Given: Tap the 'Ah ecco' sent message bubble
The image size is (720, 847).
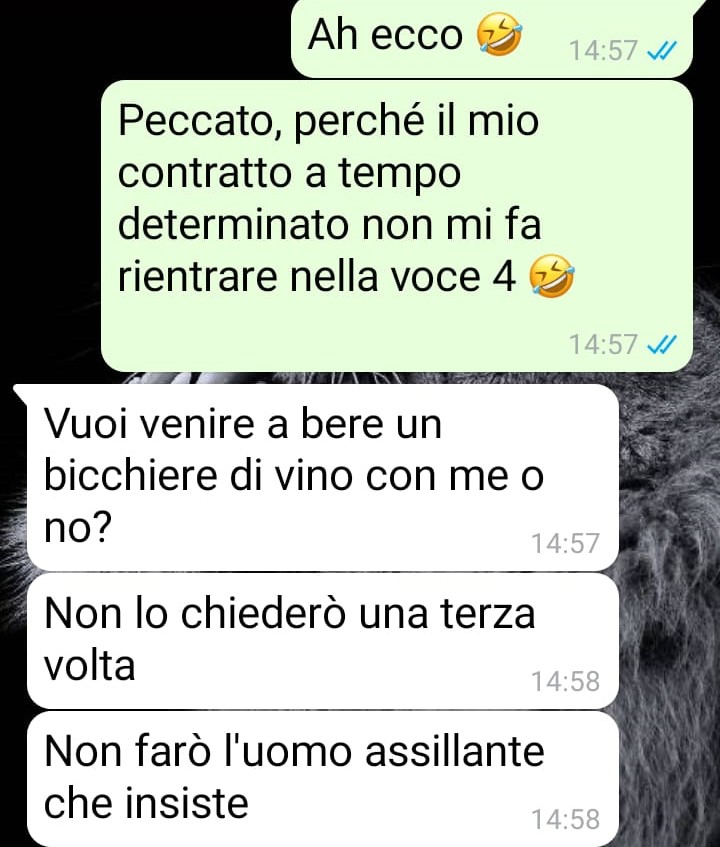Looking at the screenshot, I should coord(492,38).
